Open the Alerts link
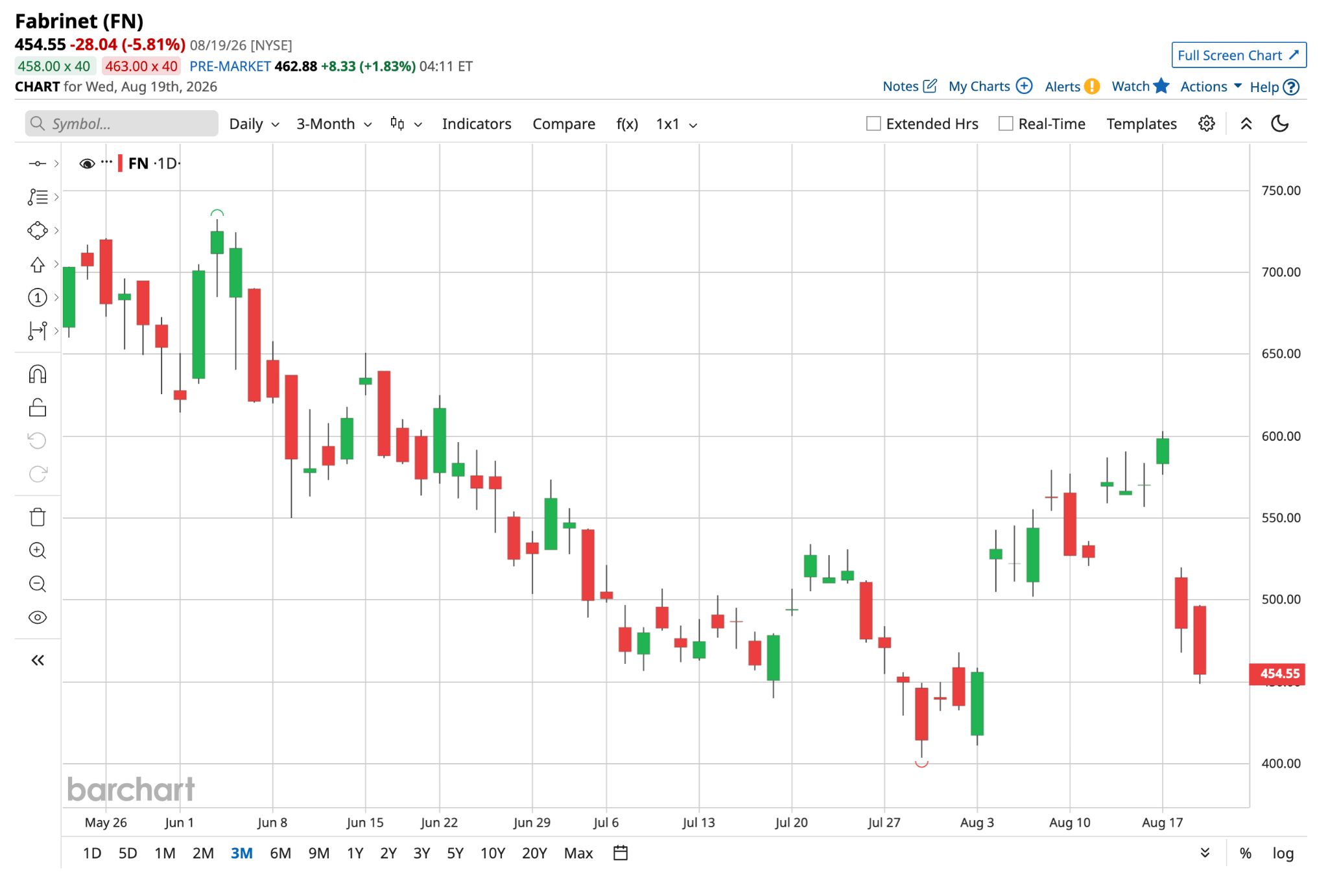Screen dimensions: 1328x896 (x=1072, y=86)
